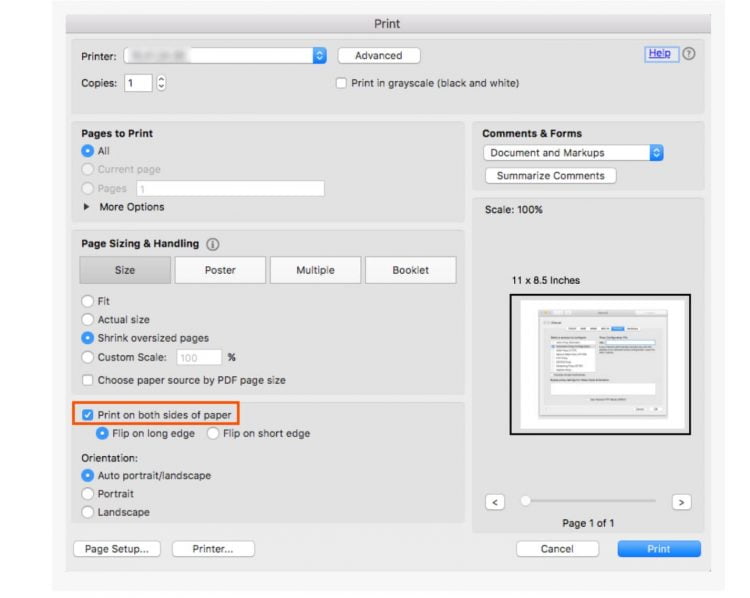Click Summarize Comments button

click(551, 176)
